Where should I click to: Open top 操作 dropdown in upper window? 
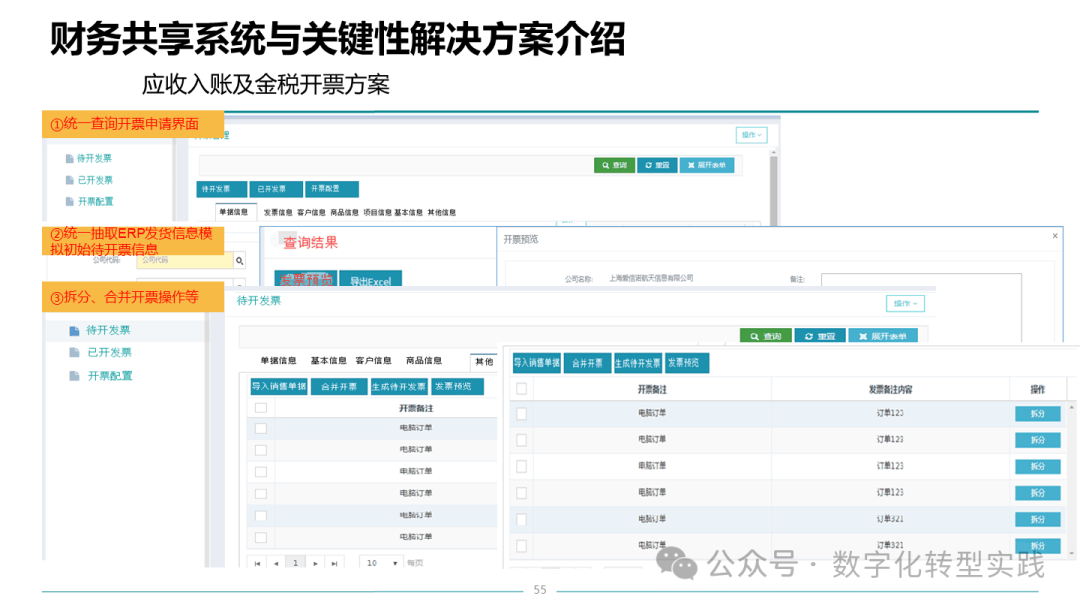point(751,135)
